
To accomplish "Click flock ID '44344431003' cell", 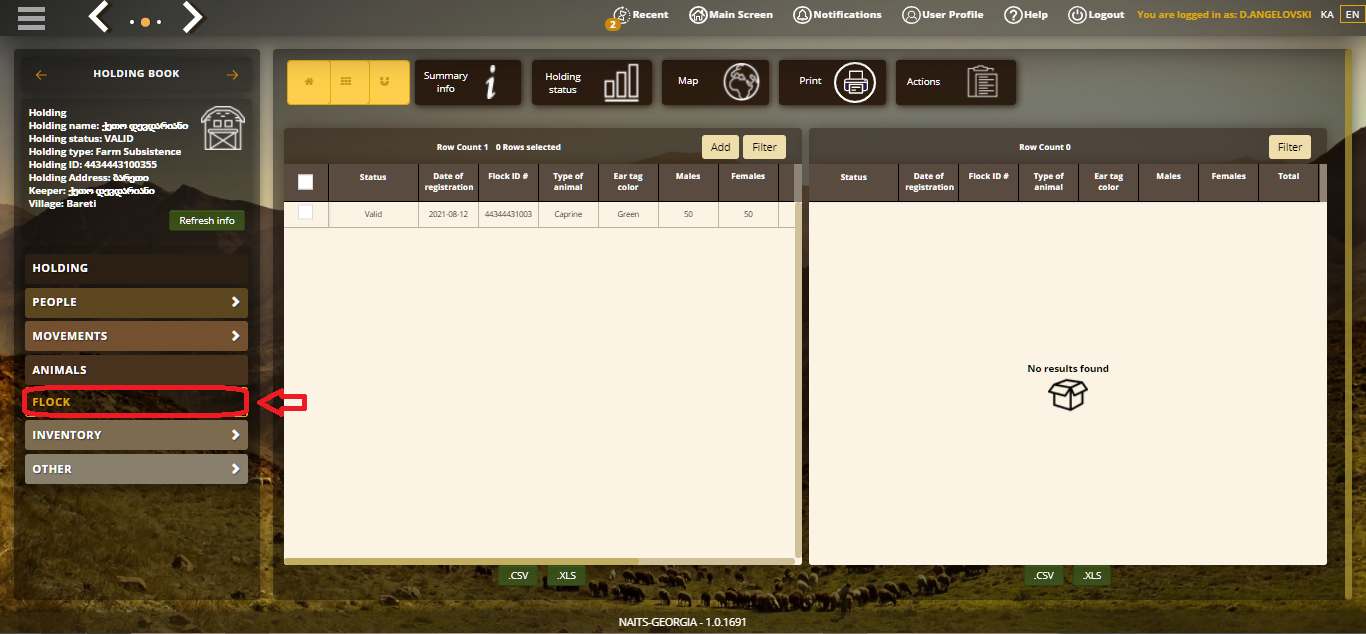I will pos(508,214).
